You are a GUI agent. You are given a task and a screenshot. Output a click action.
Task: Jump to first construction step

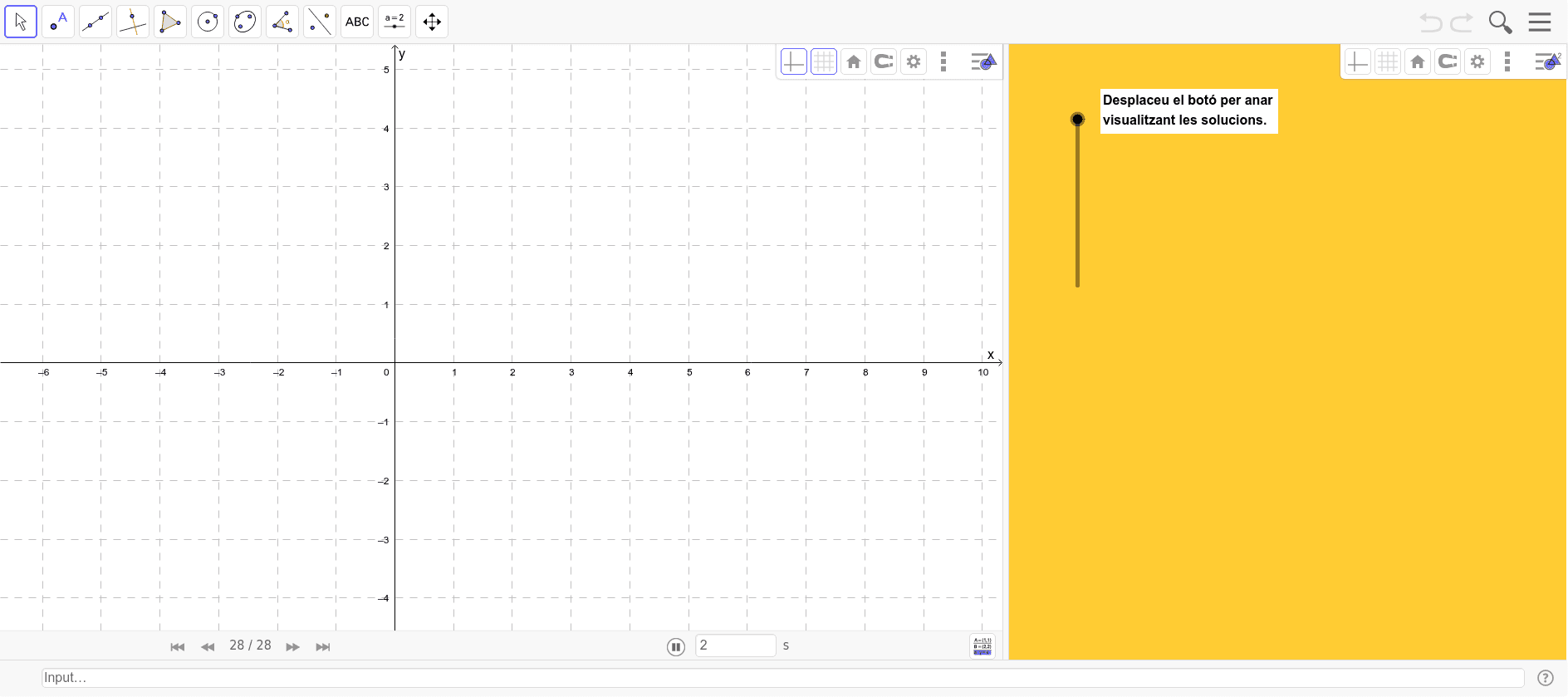178,647
